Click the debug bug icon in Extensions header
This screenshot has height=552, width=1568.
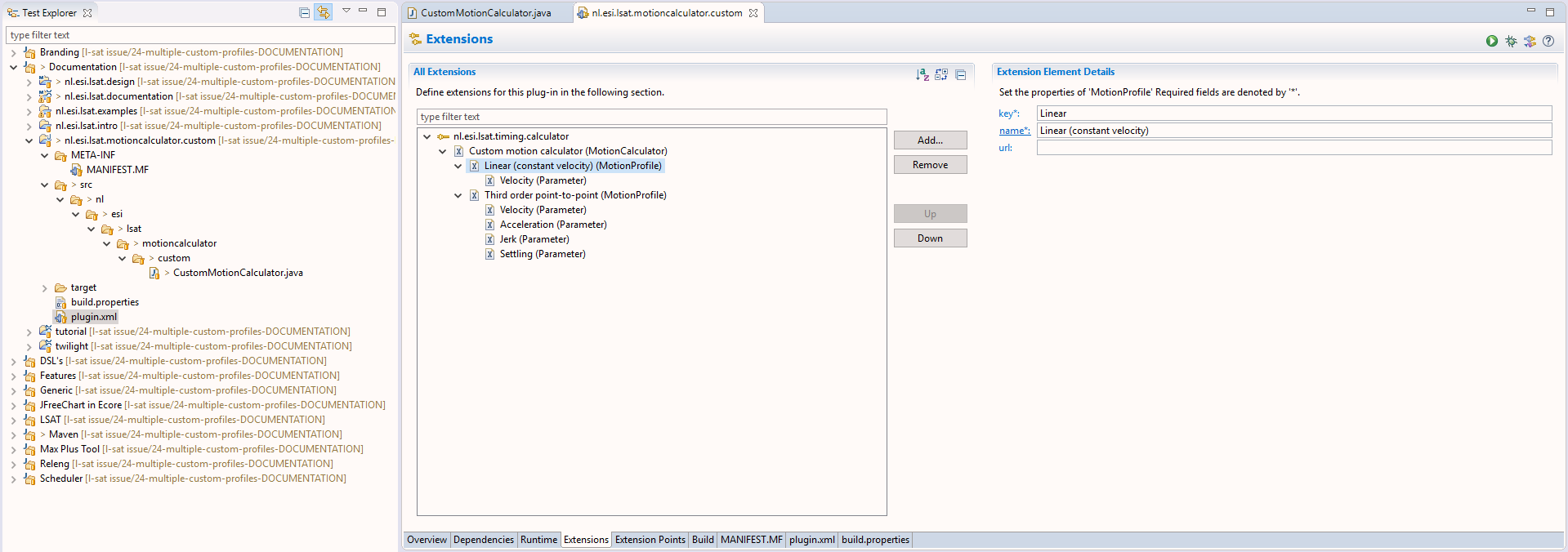coord(1511,41)
